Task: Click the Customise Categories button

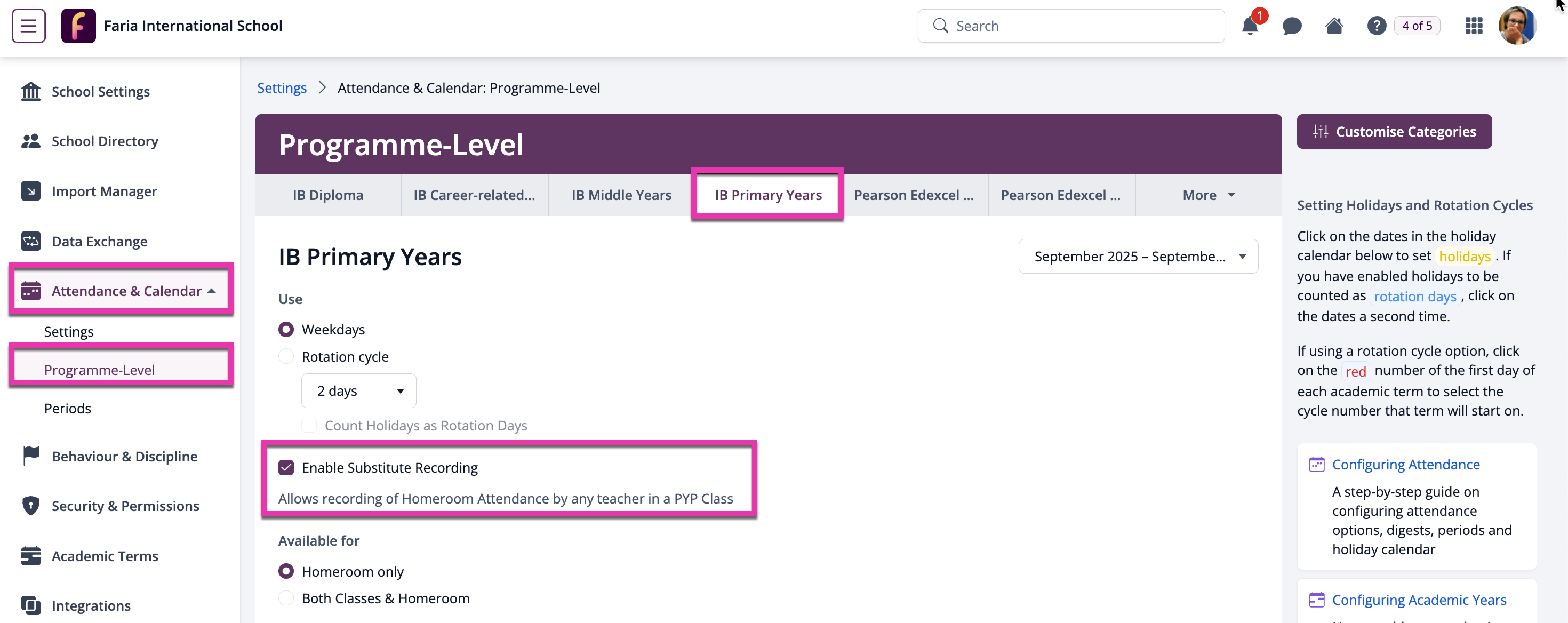Action: [1394, 132]
